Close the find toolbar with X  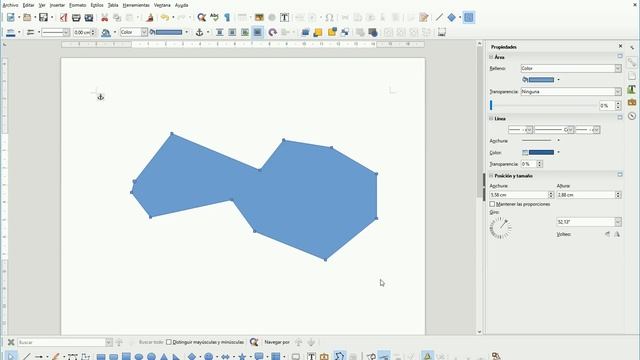click(x=11, y=342)
